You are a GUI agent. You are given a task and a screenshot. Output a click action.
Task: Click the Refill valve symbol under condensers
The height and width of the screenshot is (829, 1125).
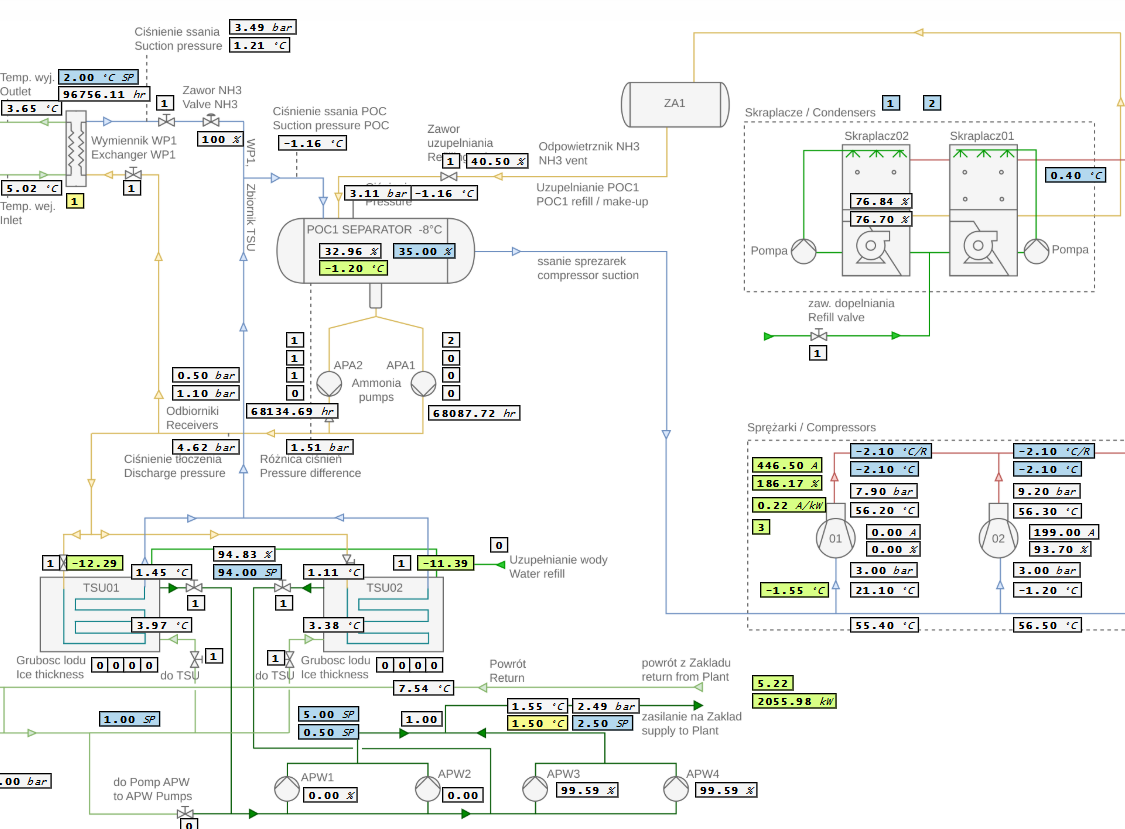(x=818, y=336)
